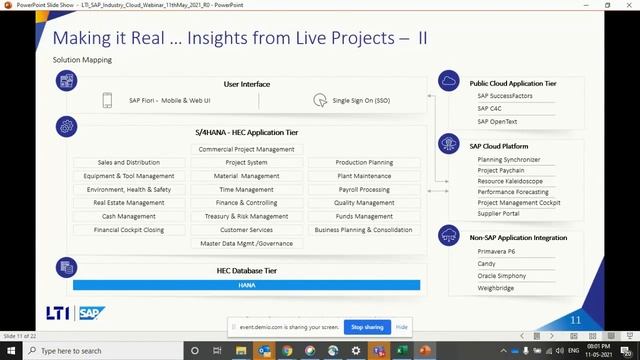640x360 pixels.
Task: Click the Cortana circle icon on taskbar
Action: (195, 351)
